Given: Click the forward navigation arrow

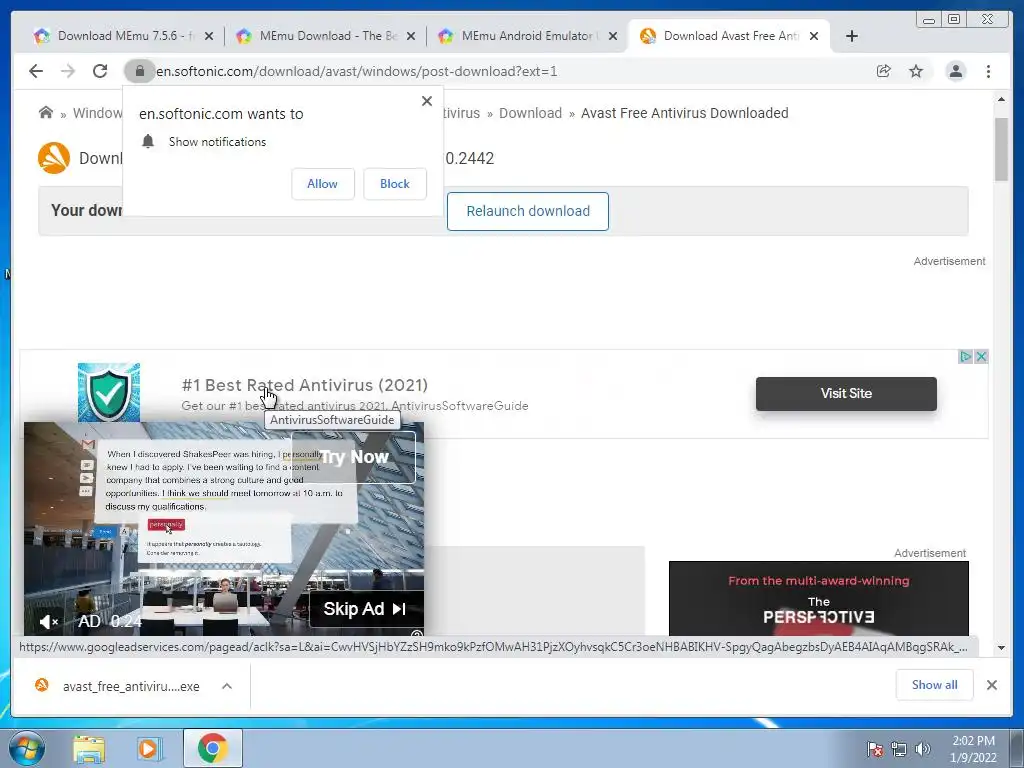Looking at the screenshot, I should point(68,71).
